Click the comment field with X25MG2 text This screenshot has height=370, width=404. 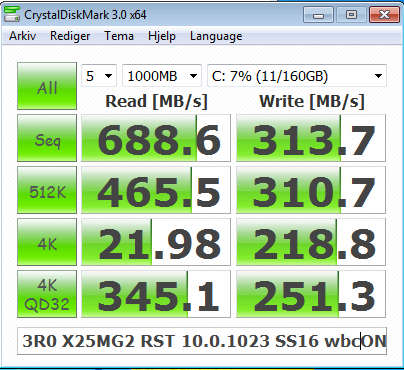click(x=202, y=341)
